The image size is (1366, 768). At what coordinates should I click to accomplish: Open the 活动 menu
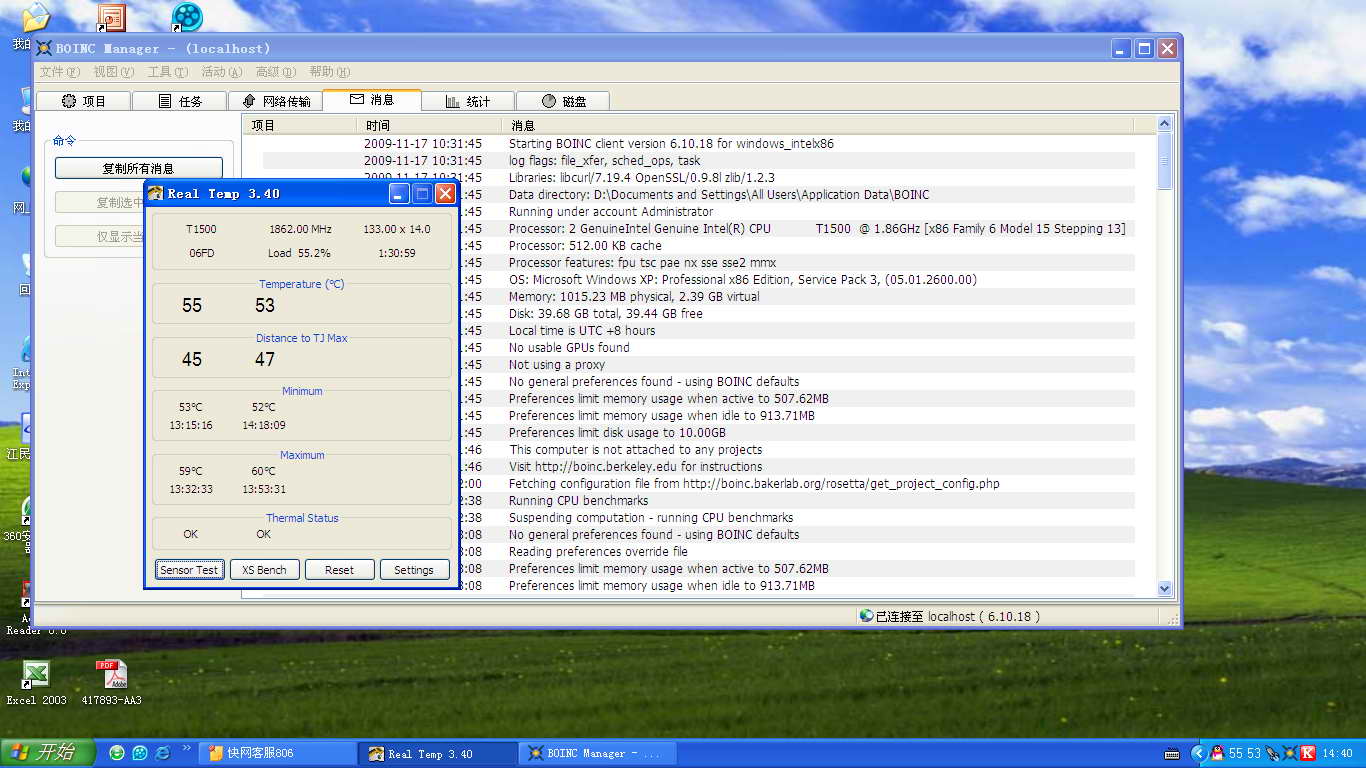[x=221, y=72]
